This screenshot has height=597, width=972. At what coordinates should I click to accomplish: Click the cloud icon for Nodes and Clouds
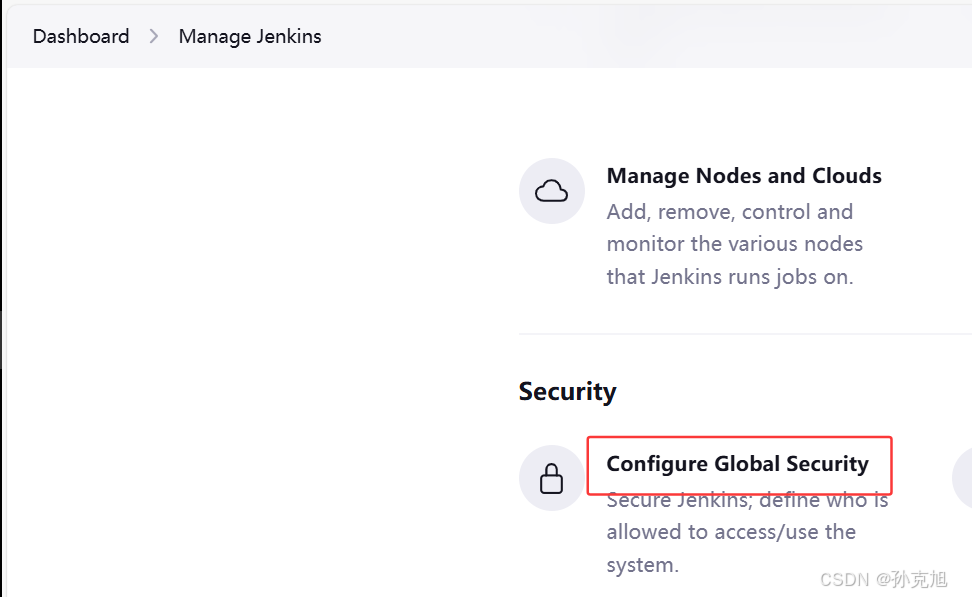[x=552, y=191]
